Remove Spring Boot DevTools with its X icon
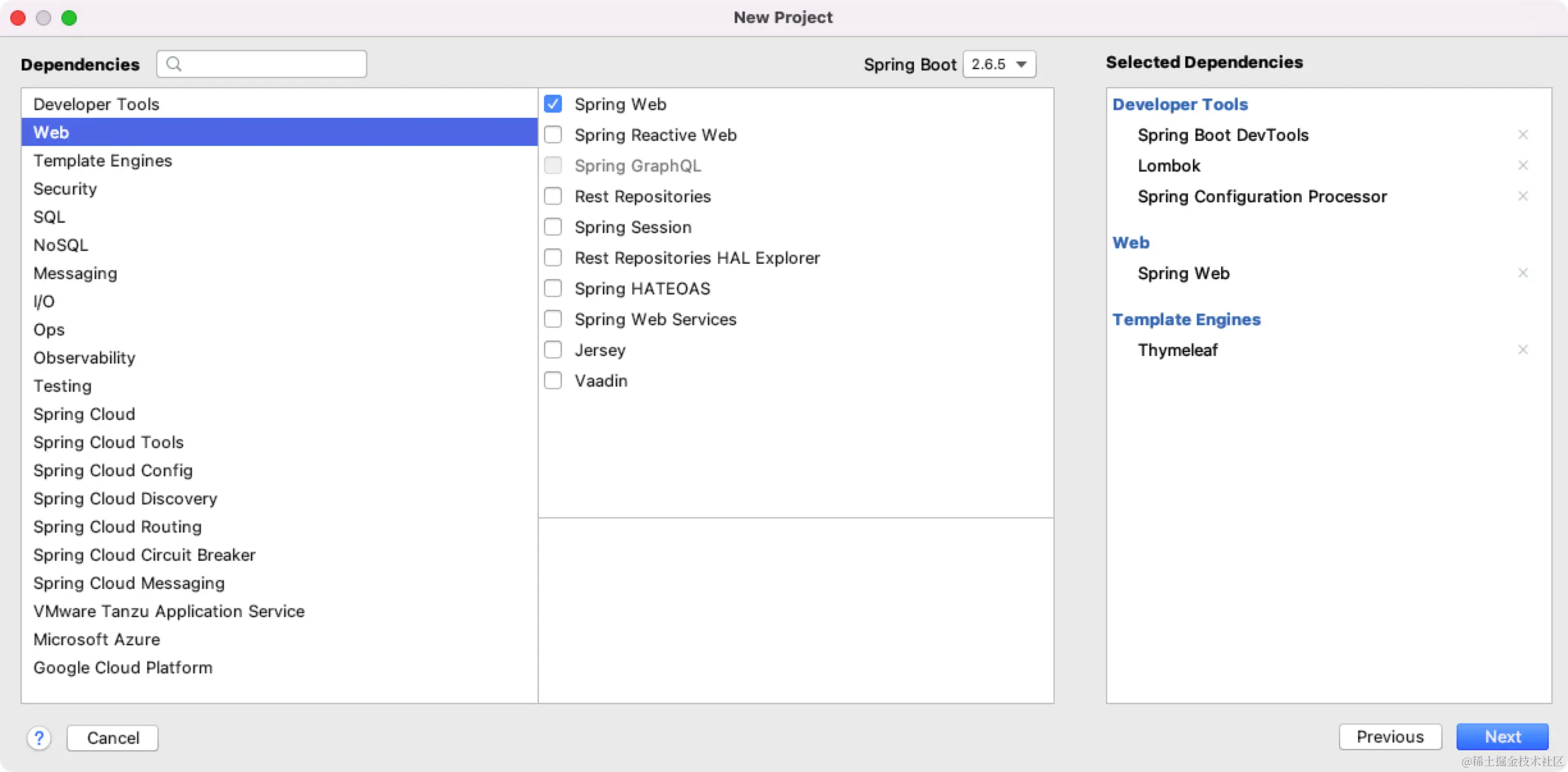The image size is (1568, 772). (x=1523, y=134)
